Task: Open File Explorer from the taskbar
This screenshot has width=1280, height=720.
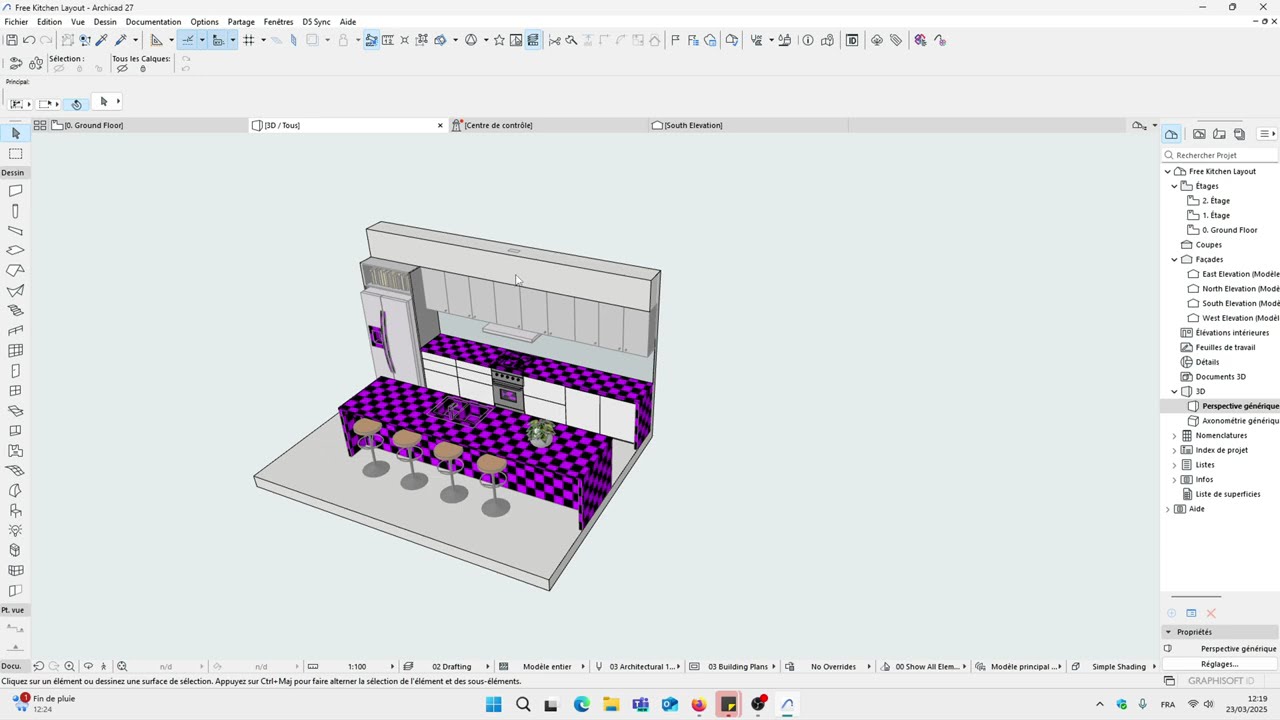Action: click(611, 705)
